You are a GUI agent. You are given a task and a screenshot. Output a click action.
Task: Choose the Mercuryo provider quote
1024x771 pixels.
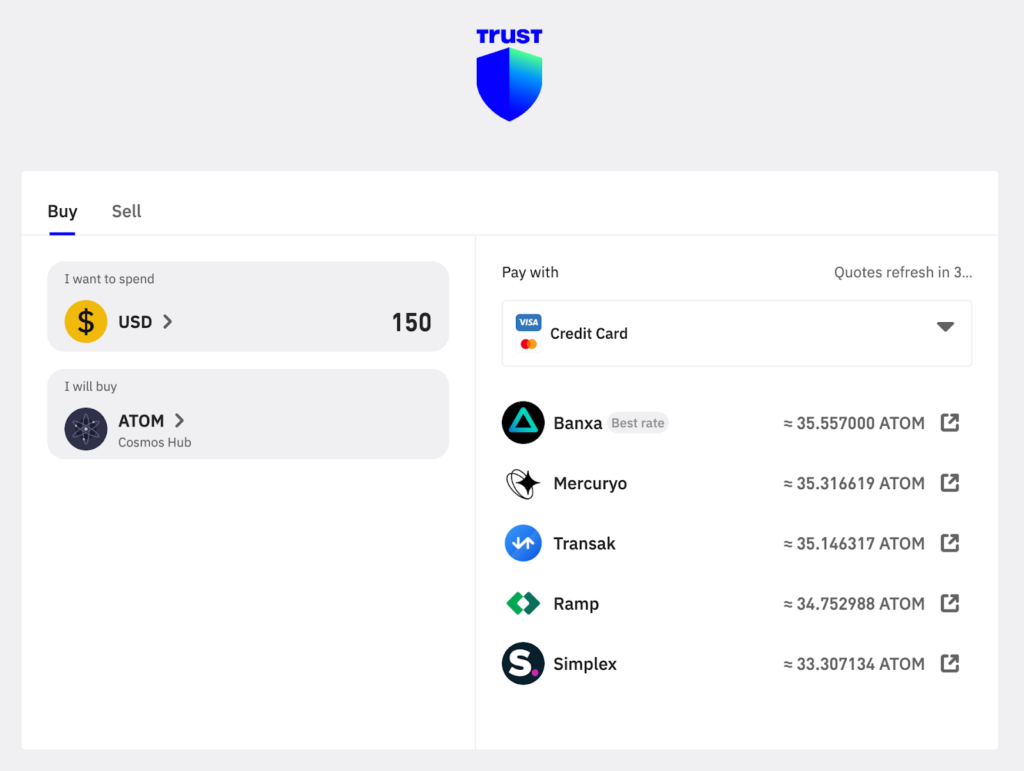pyautogui.click(x=590, y=483)
